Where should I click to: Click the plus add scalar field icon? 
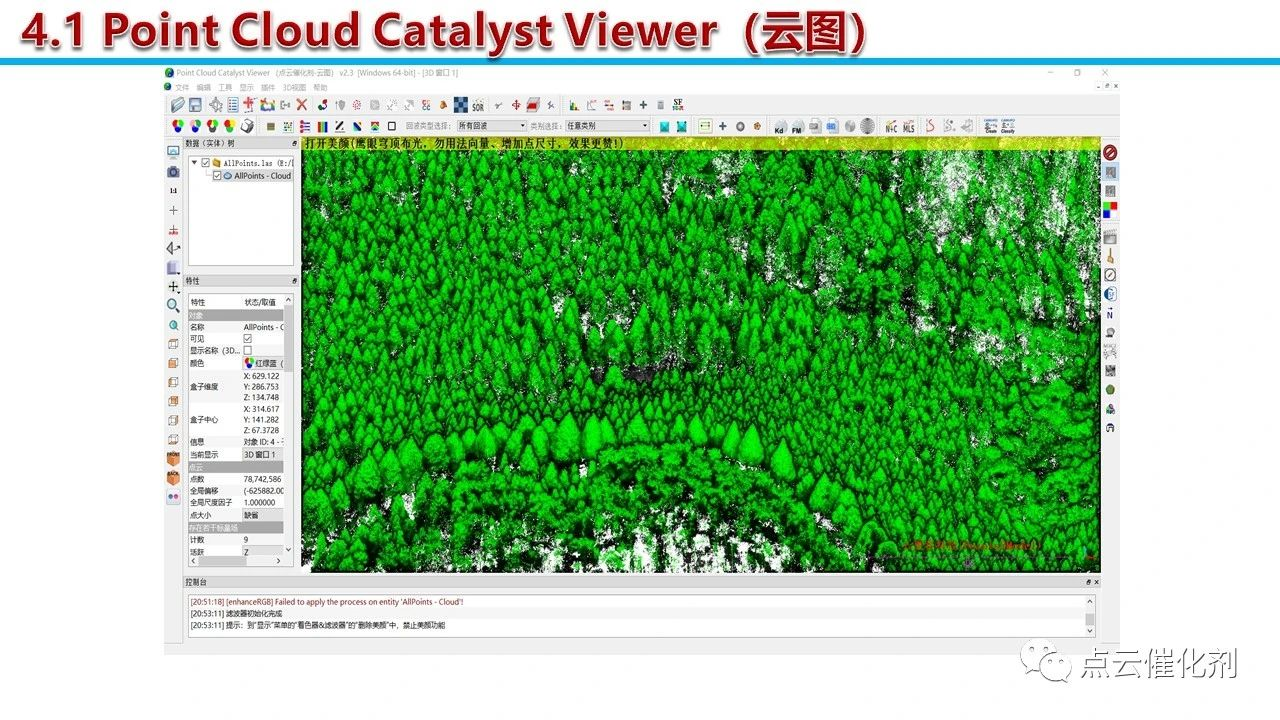click(x=643, y=105)
